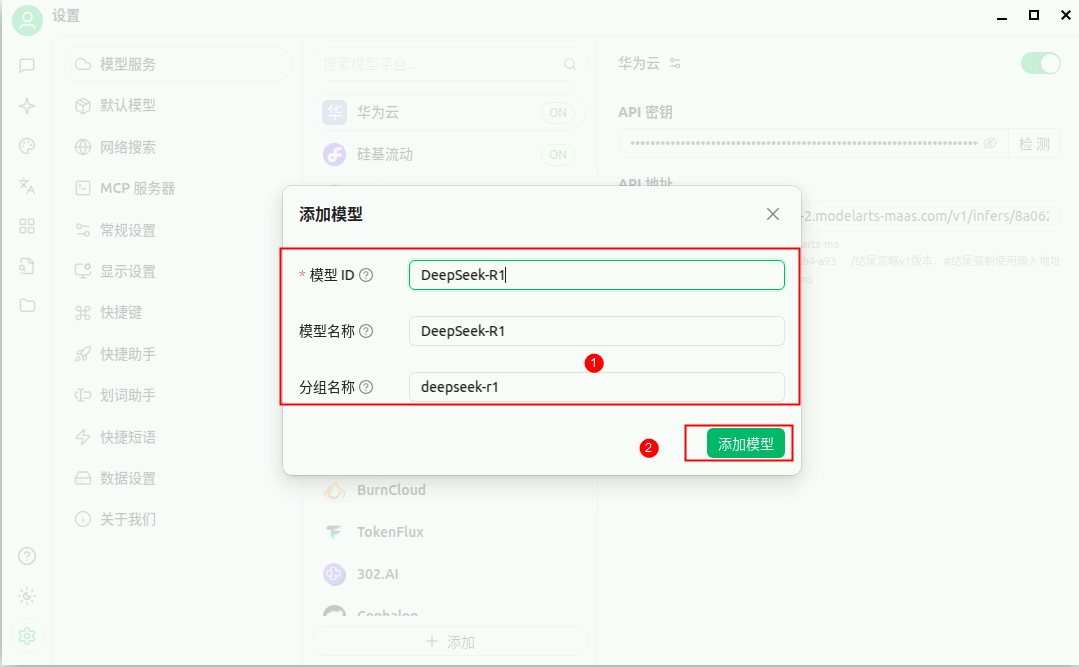Click the green 添加模型 button
Screen dimensions: 1079x667
745,444
